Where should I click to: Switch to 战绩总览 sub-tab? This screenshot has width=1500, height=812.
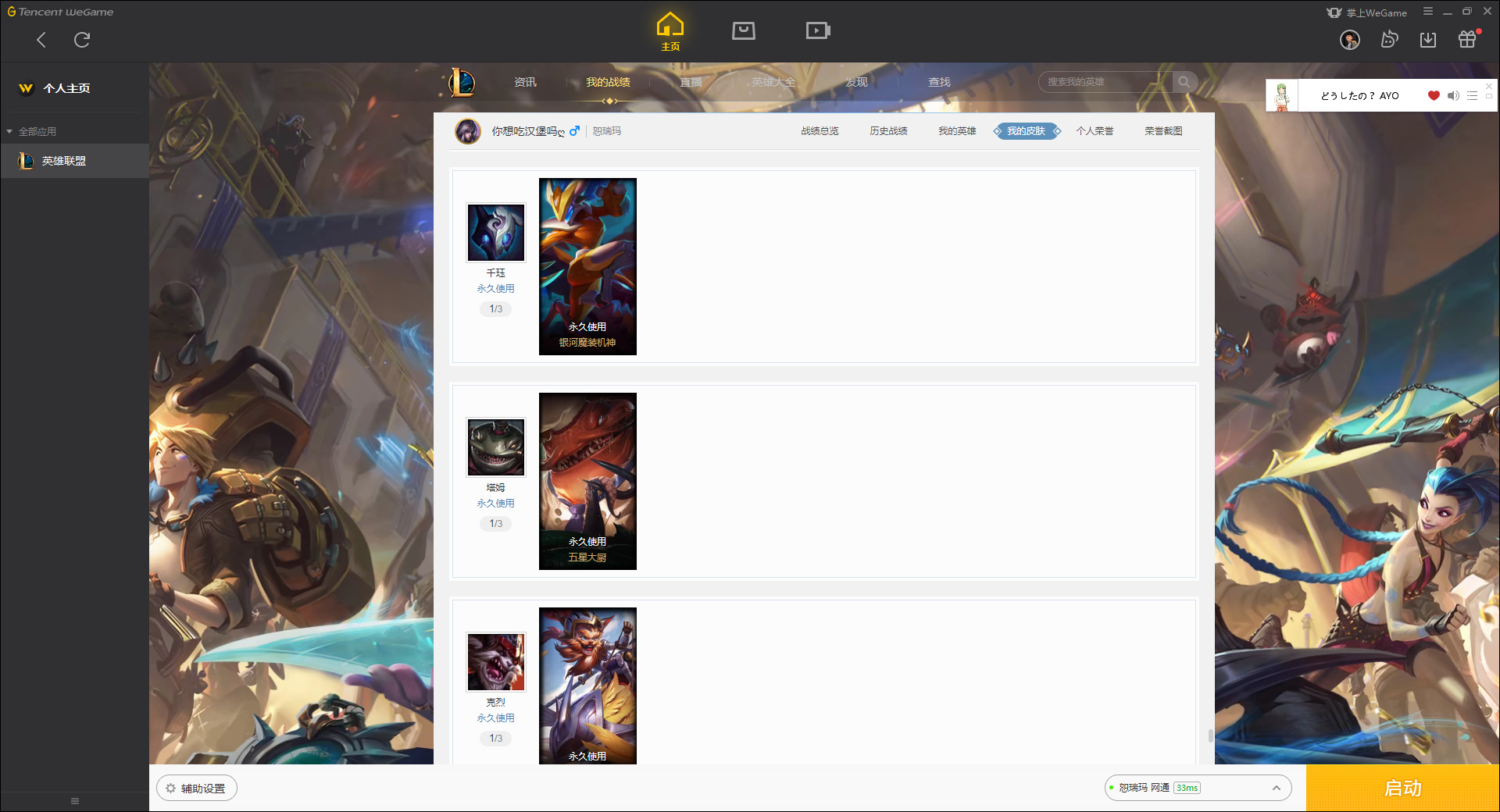[820, 131]
